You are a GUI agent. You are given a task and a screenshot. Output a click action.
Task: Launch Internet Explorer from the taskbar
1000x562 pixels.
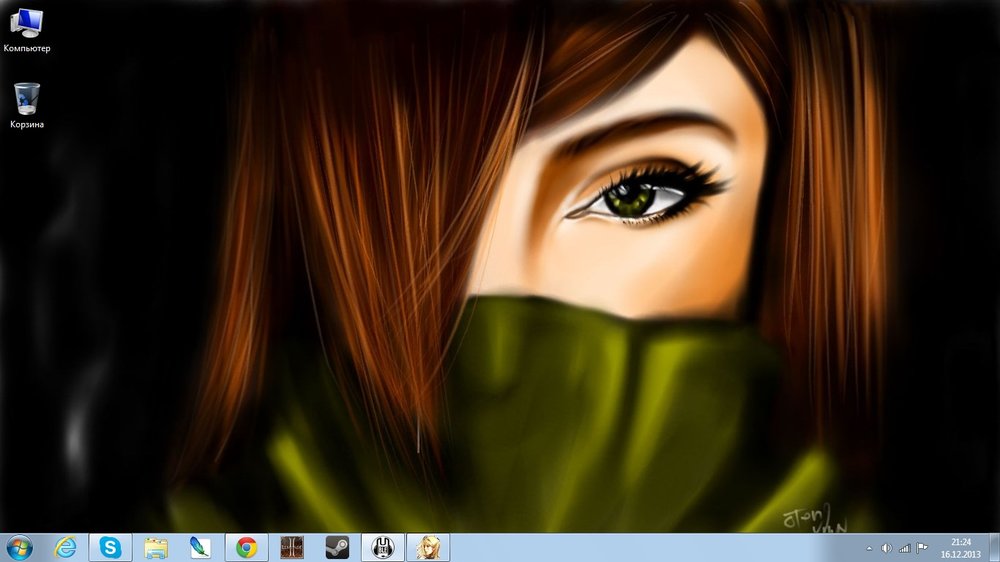coord(66,547)
